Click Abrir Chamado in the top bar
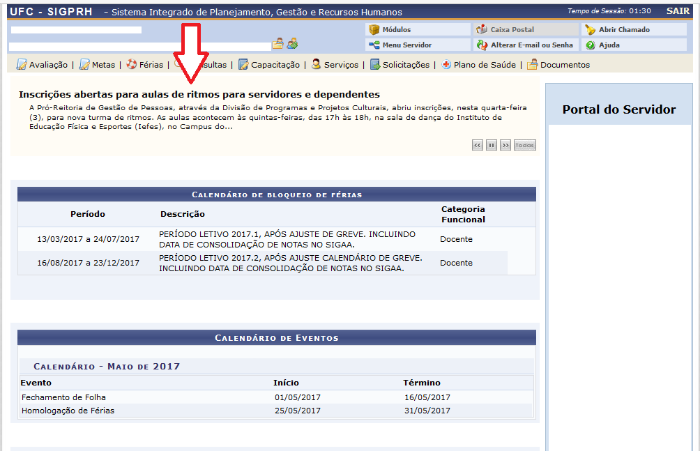Screen dimensions: 700x451 point(618,30)
